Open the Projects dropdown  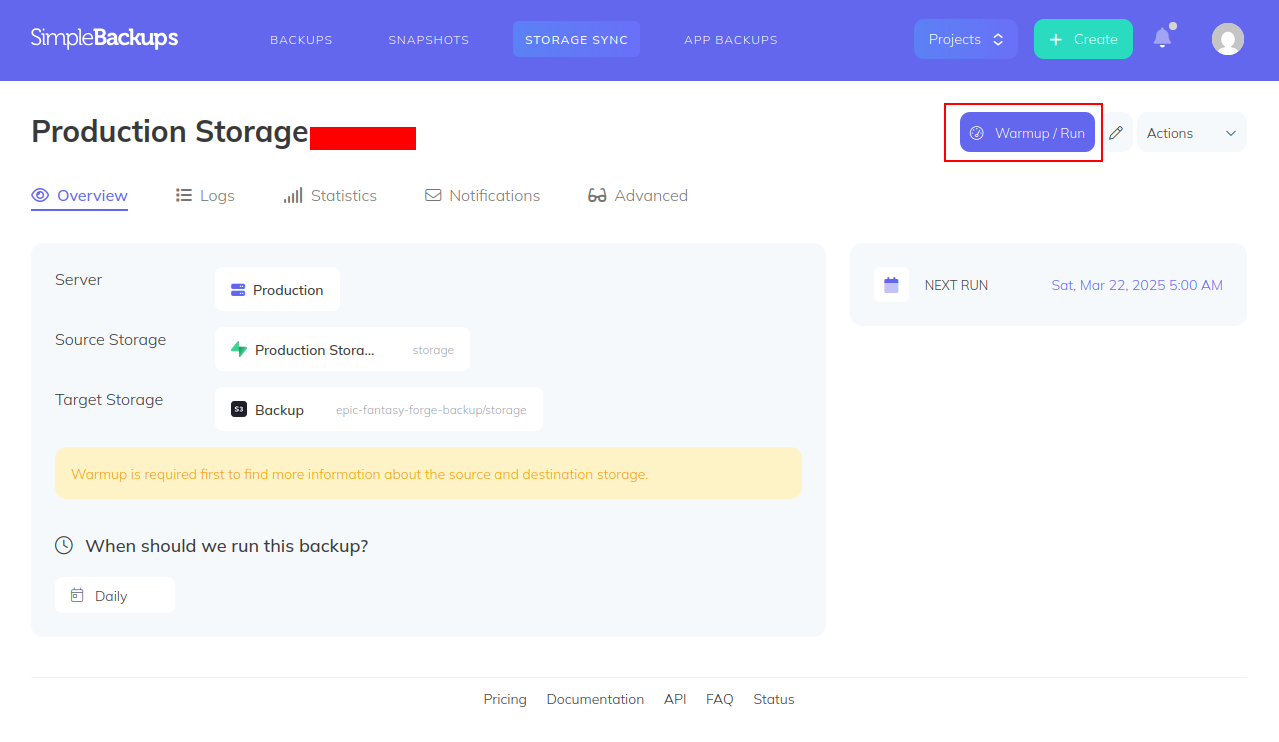[x=965, y=39]
